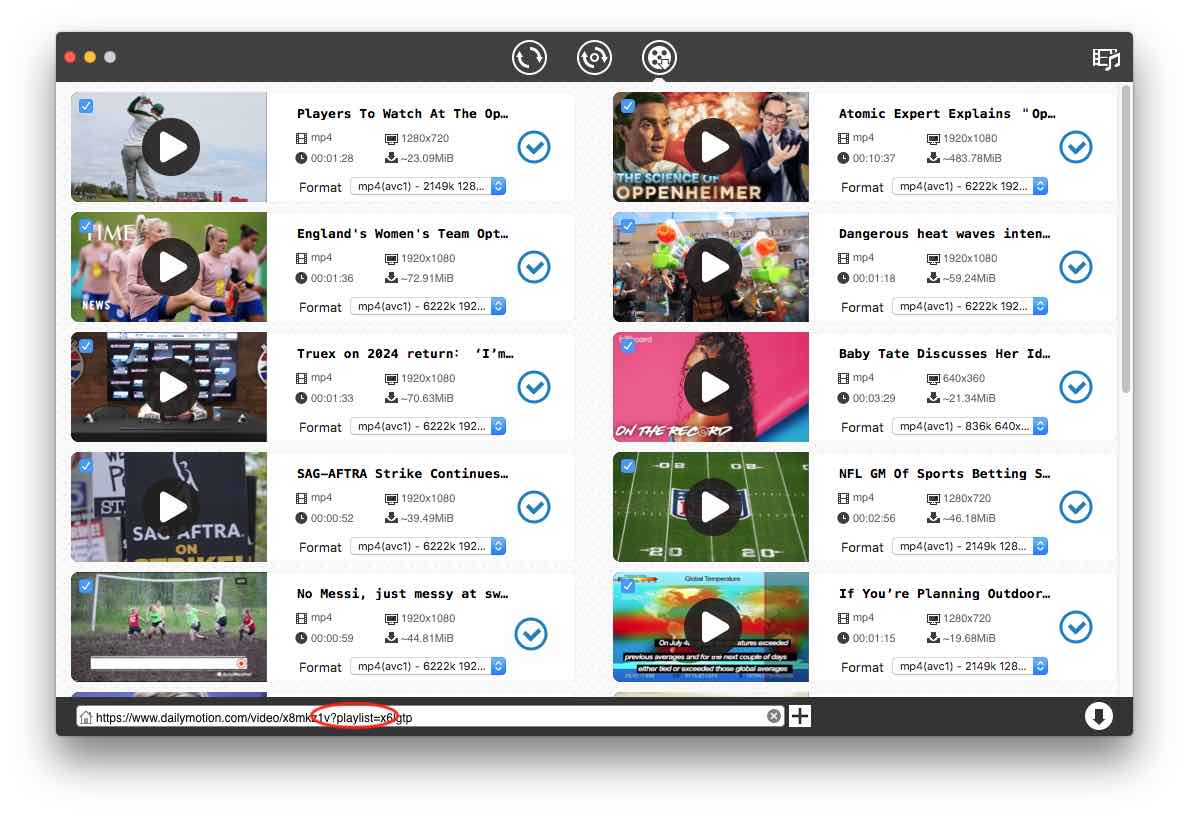Play the Oppenheimer video thumbnail
The height and width of the screenshot is (816, 1189).
(x=711, y=147)
